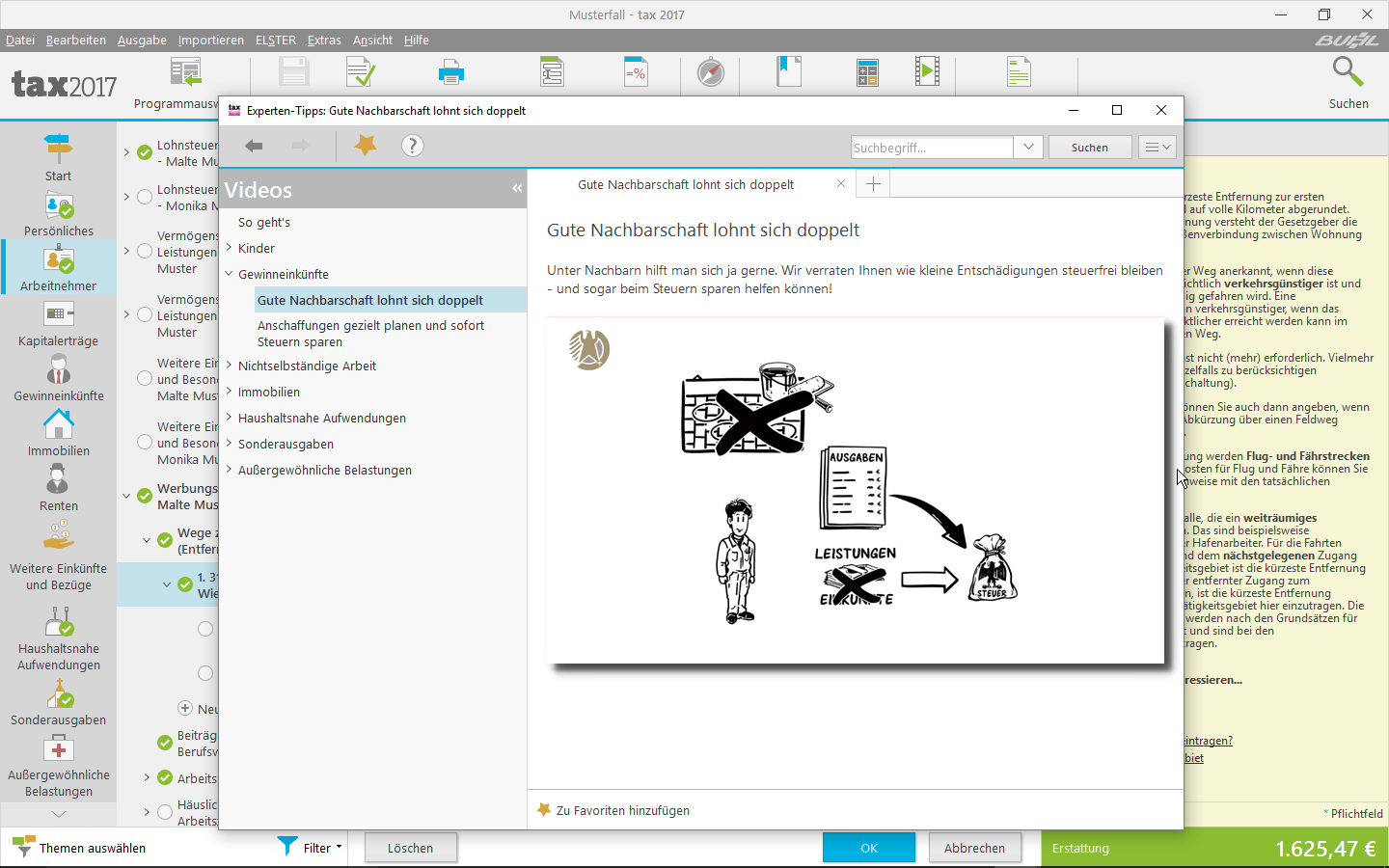Open the Bearbeiten menu

(x=76, y=40)
